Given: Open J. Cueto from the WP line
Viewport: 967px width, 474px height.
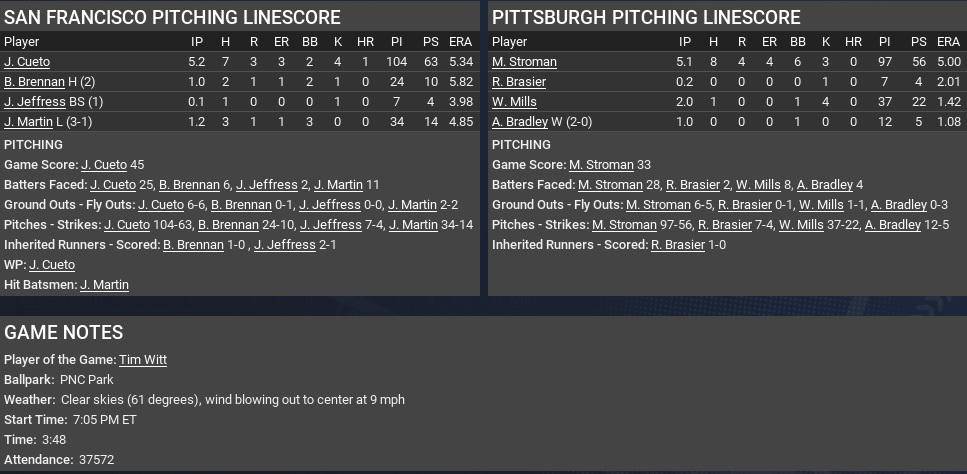Looking at the screenshot, I should click(52, 265).
